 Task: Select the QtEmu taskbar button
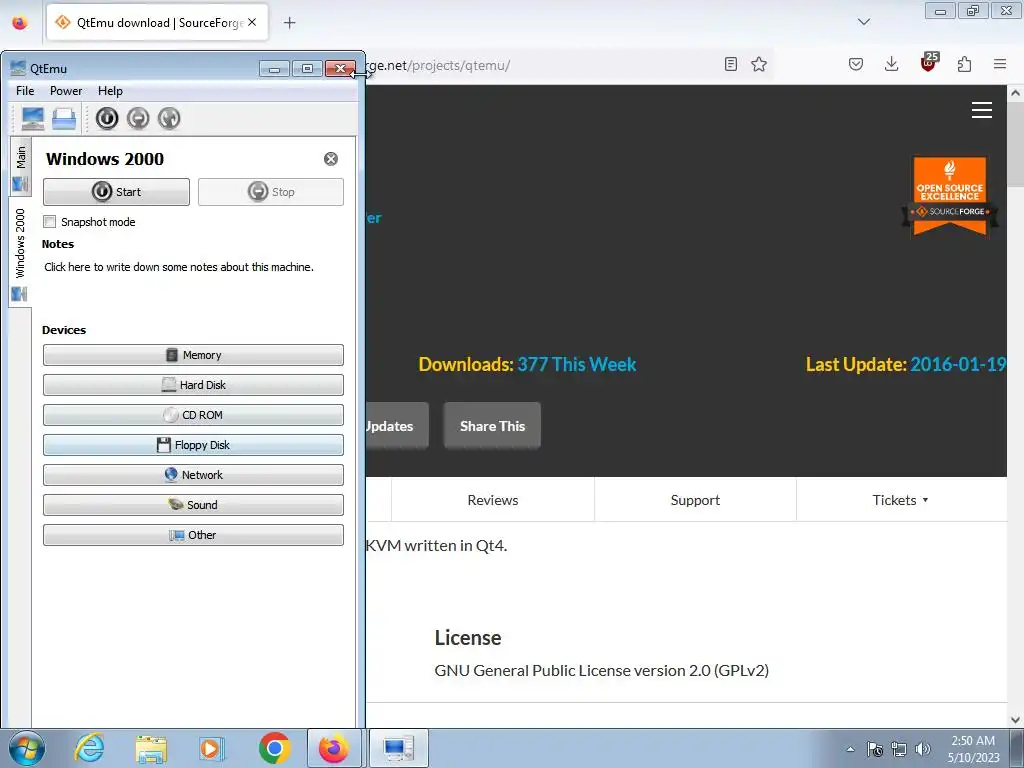(x=399, y=748)
